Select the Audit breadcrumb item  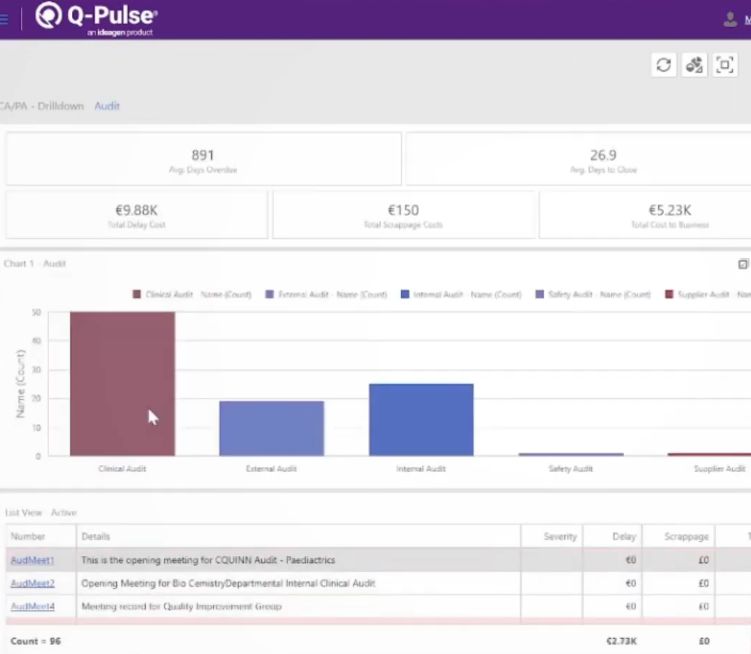107,106
